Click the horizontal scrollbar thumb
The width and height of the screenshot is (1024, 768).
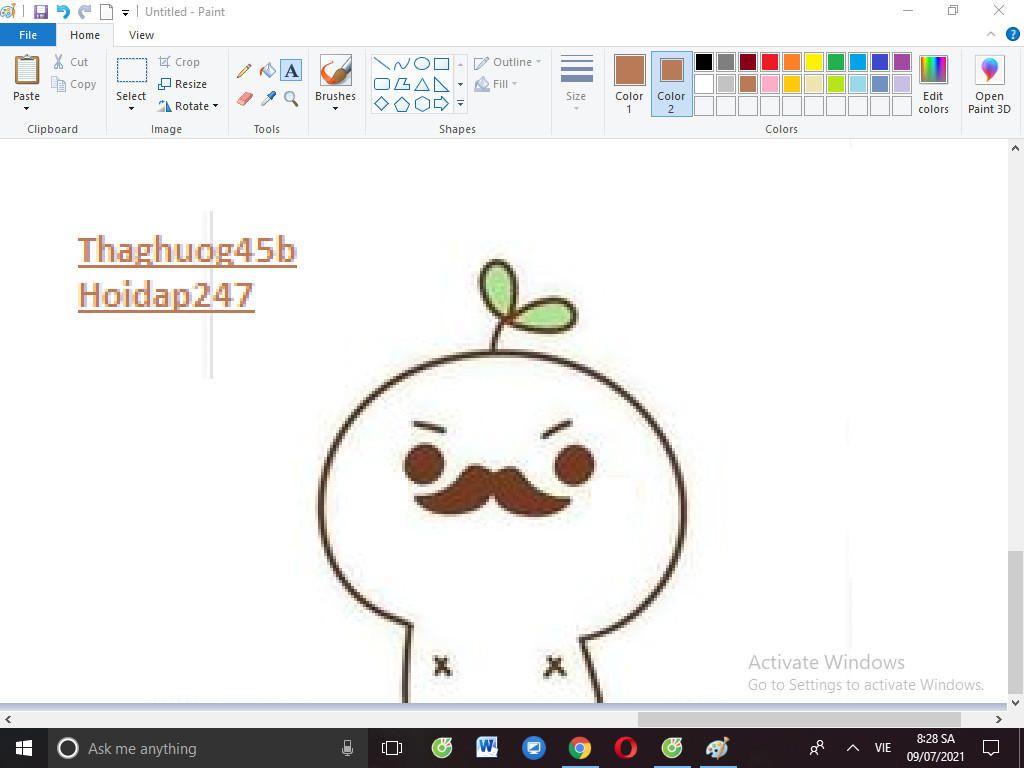799,719
